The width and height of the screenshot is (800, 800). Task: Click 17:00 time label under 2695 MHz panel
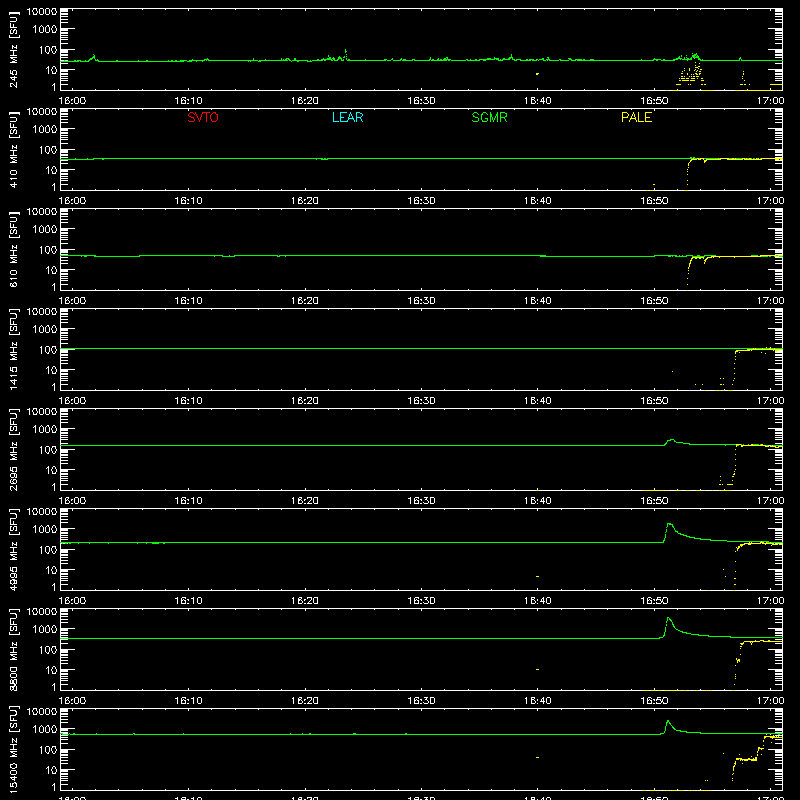[770, 501]
